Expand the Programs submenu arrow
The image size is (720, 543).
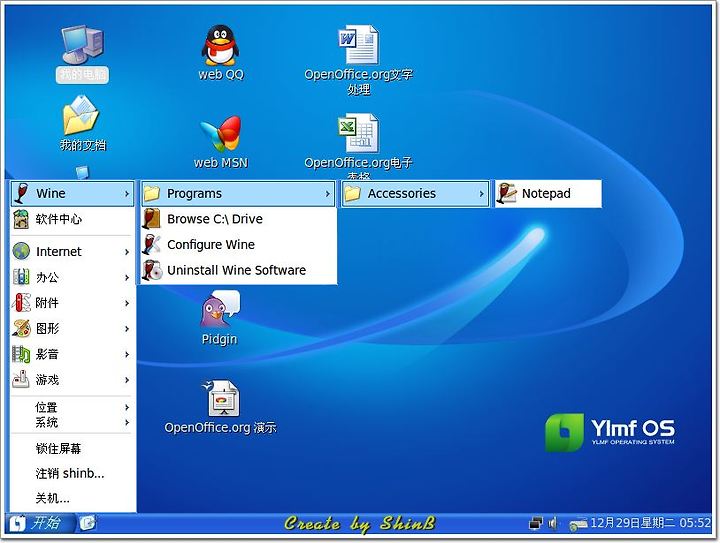click(x=327, y=194)
